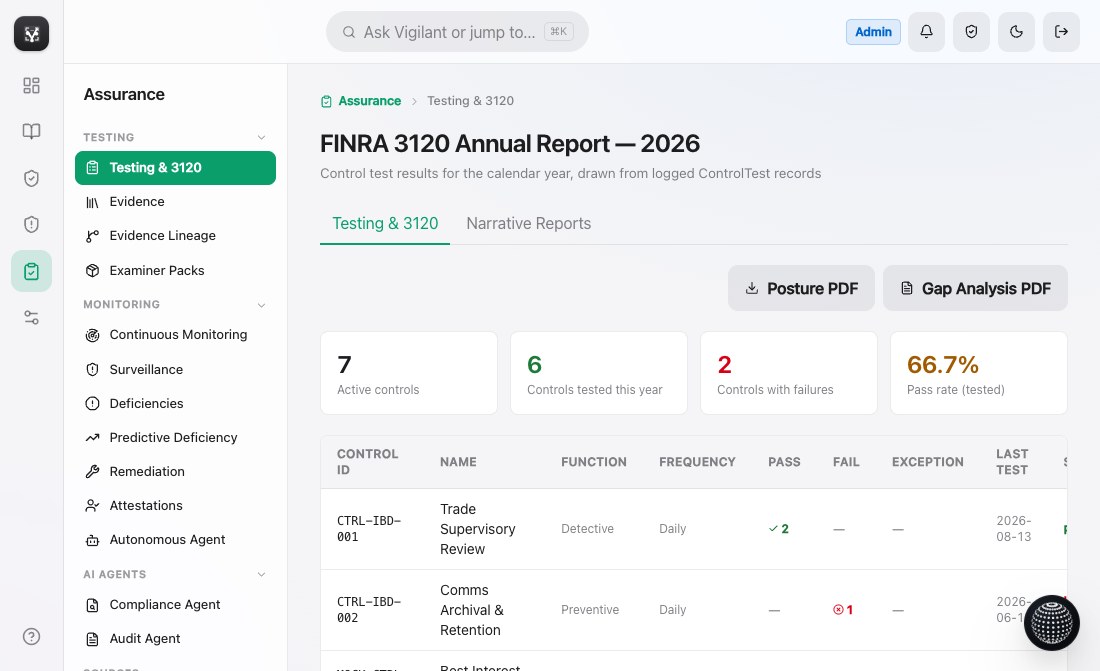Viewport: 1100px width, 671px height.
Task: Open Testing & 3120 in sidebar
Action: coord(175,168)
